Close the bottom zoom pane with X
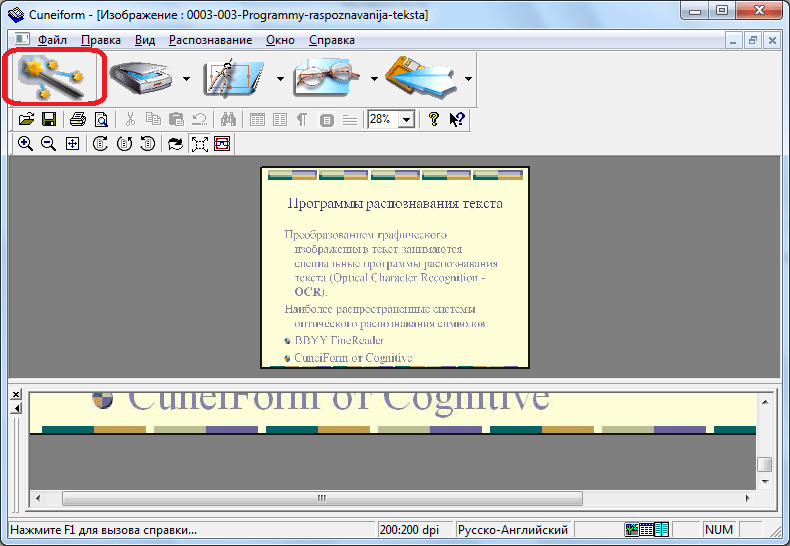 click(16, 394)
